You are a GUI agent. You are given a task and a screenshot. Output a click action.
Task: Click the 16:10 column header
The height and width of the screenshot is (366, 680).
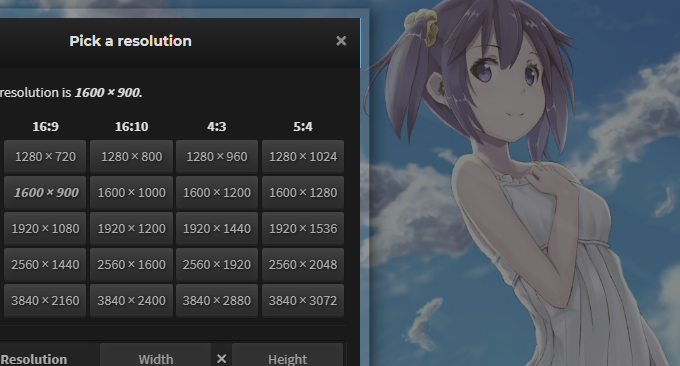(x=131, y=127)
